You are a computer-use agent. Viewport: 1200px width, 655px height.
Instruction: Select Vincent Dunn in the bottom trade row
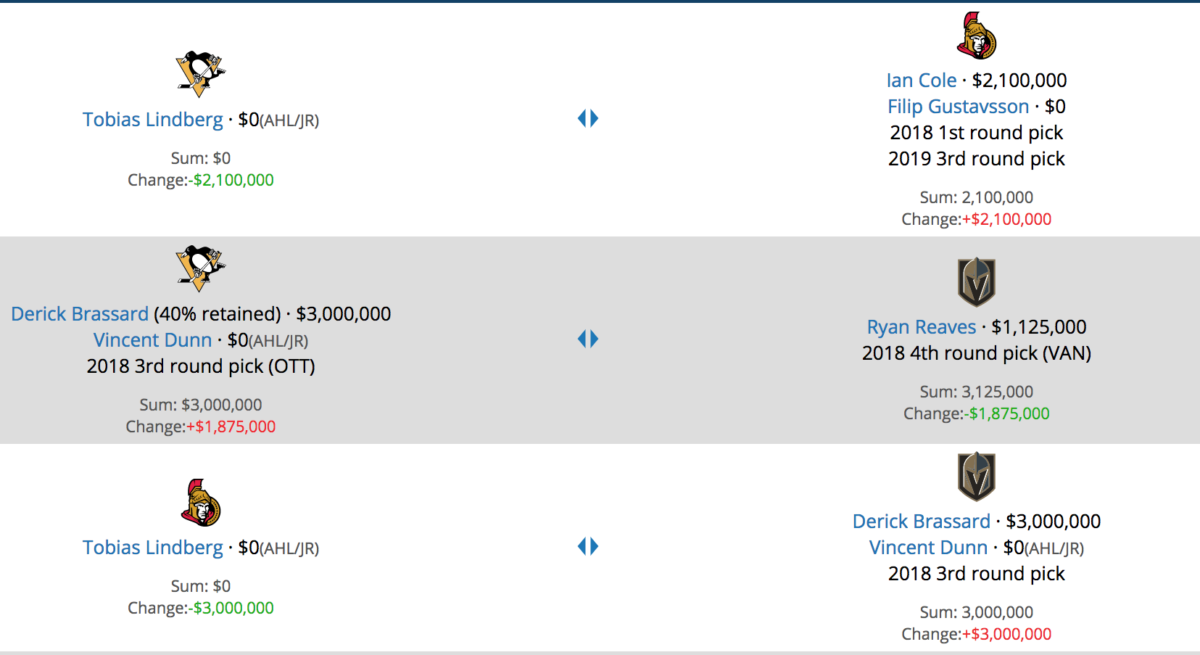coord(928,548)
